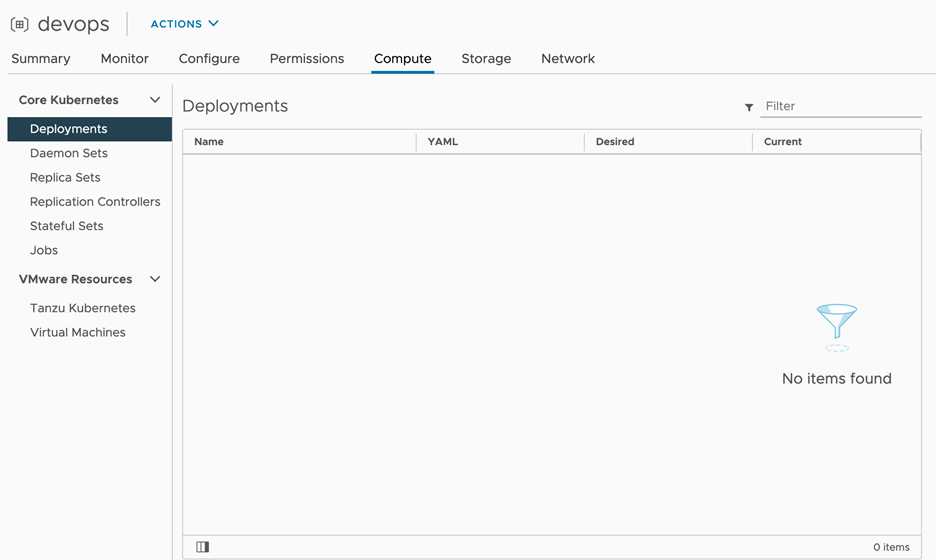
Task: Open the Configure tab
Action: coord(209,59)
